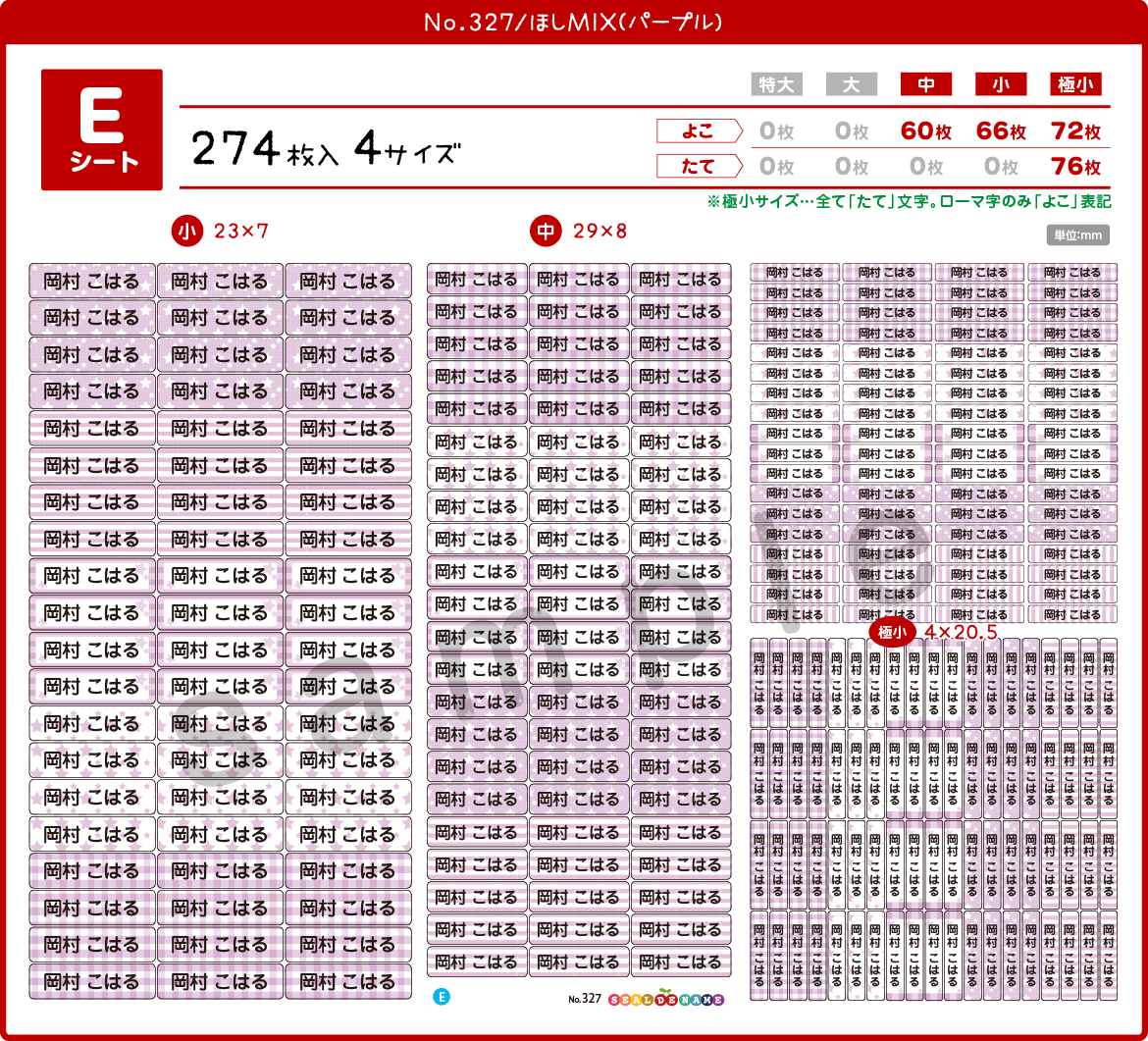Click the 66枚 count
Screen dimensions: 1148x1041
click(x=1001, y=131)
